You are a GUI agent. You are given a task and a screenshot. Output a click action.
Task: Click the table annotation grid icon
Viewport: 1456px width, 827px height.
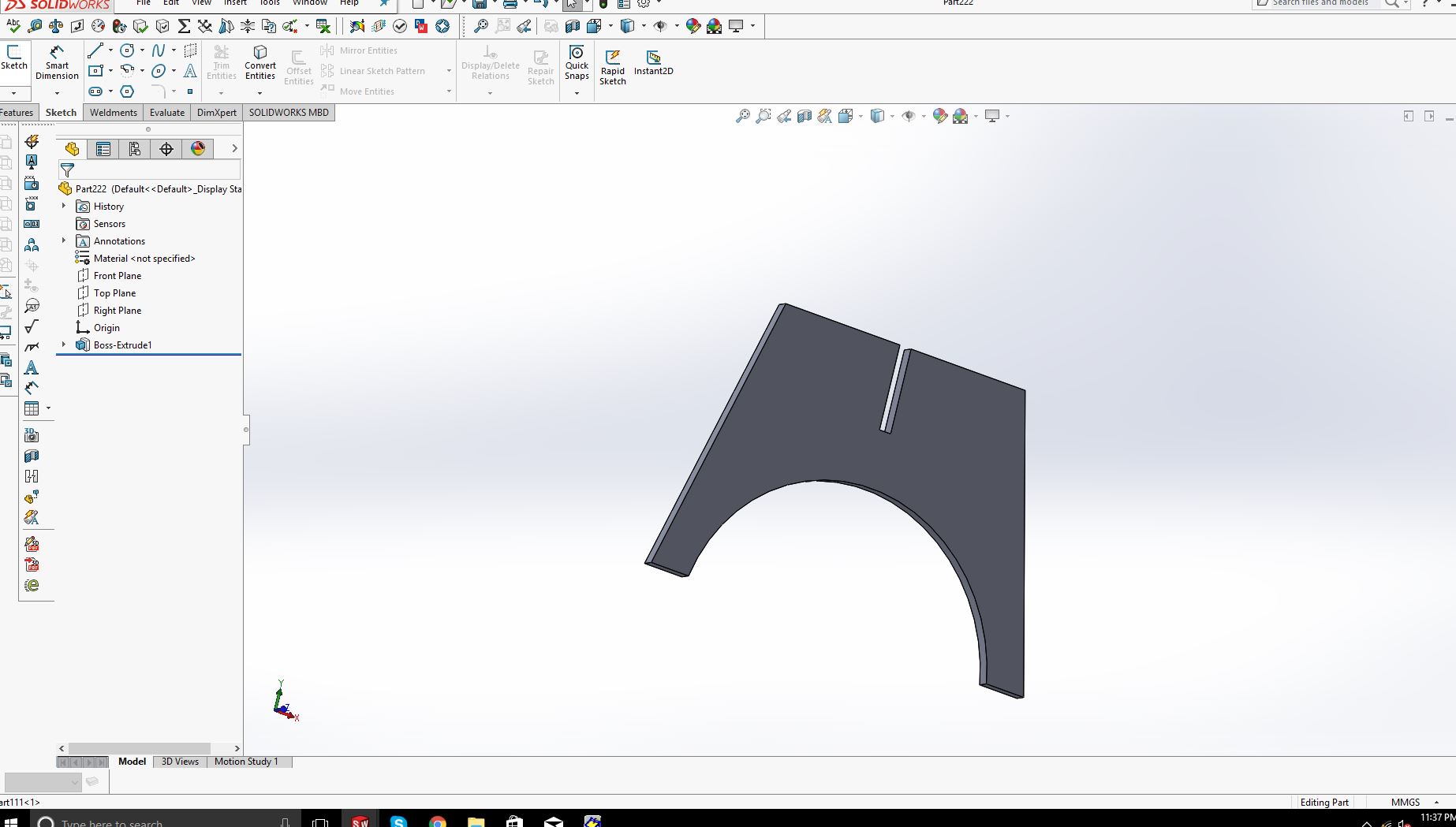click(32, 408)
